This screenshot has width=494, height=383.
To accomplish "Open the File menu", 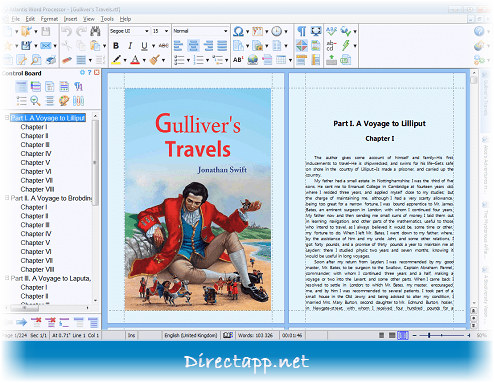I will pyautogui.click(x=16, y=19).
